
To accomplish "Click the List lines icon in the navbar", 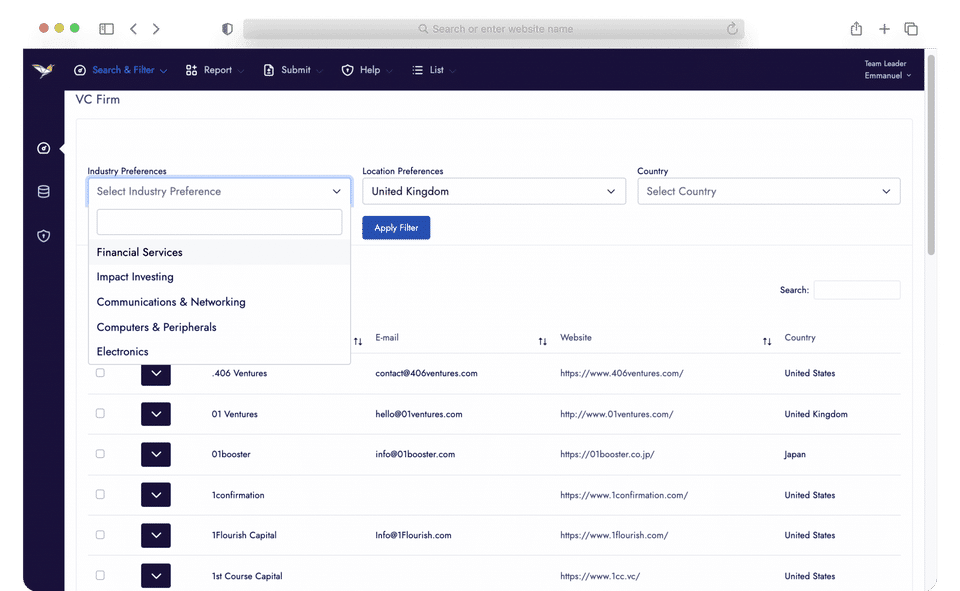I will pos(418,70).
